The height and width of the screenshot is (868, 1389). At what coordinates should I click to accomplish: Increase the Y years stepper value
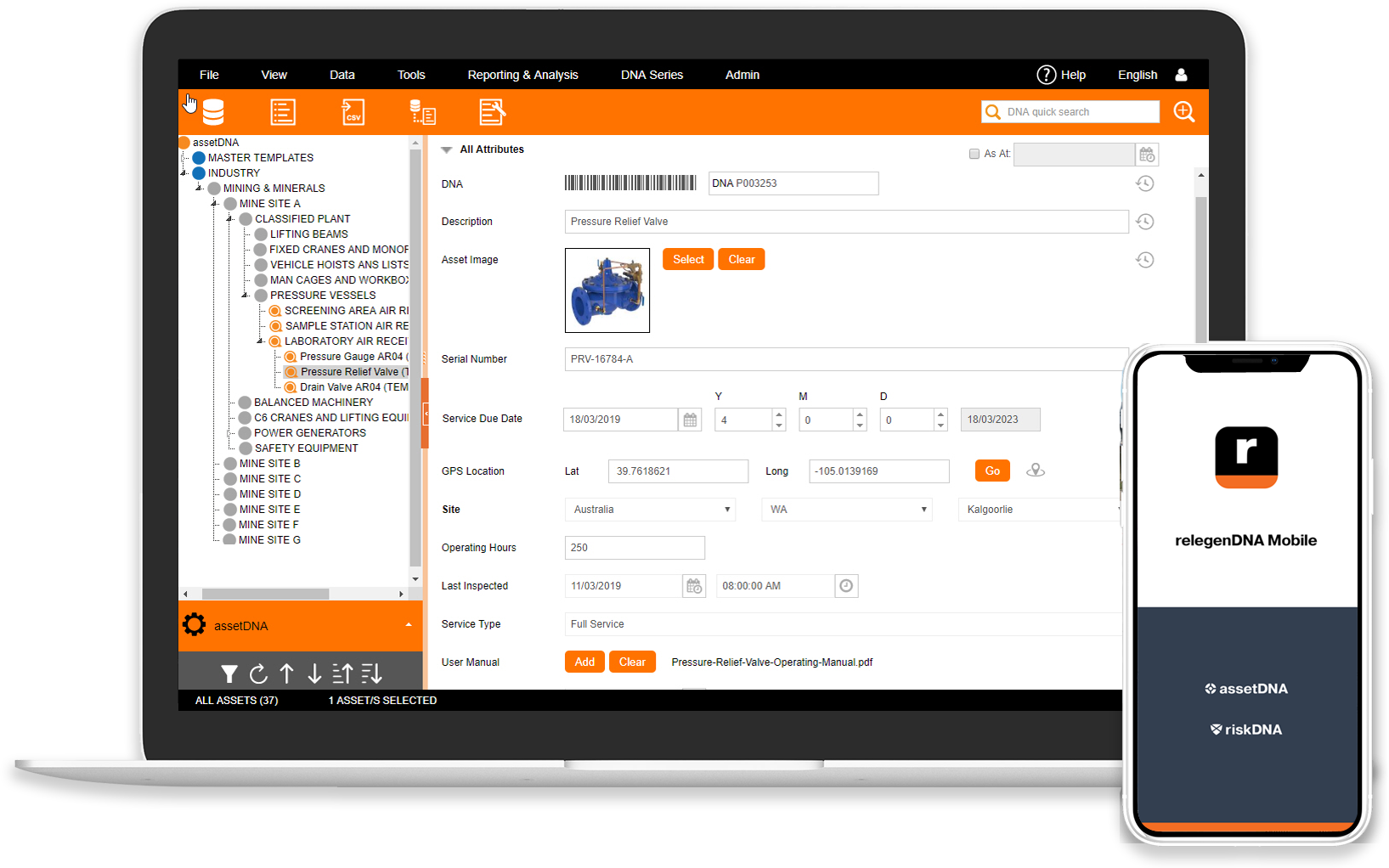coord(779,414)
